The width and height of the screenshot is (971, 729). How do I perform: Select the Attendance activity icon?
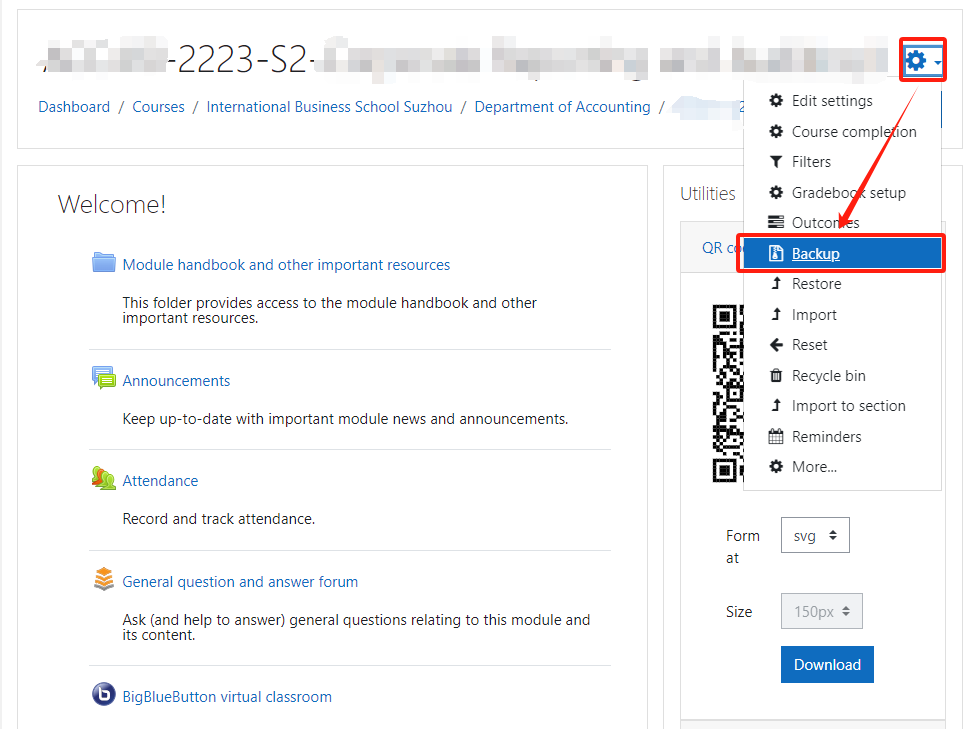coord(104,479)
